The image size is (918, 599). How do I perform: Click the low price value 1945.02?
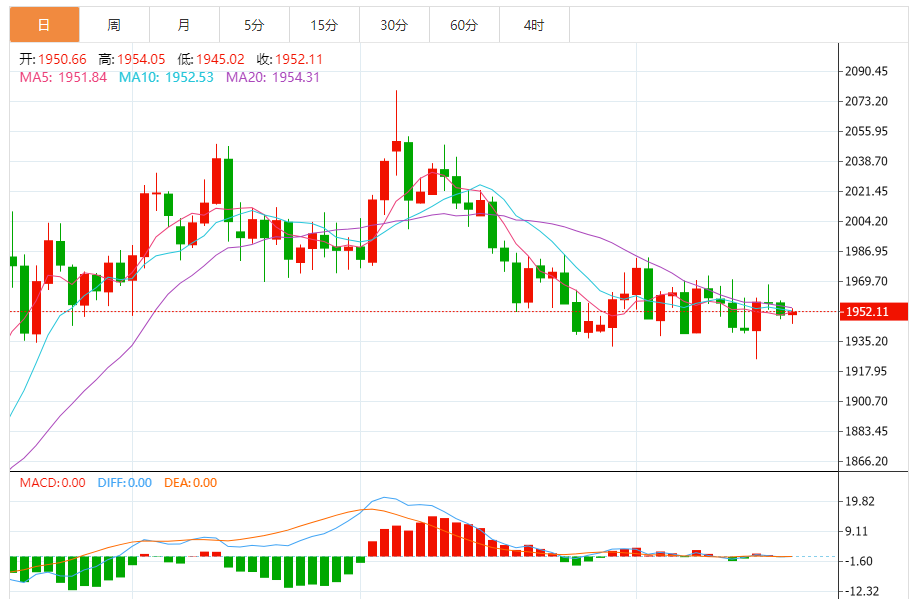220,59
